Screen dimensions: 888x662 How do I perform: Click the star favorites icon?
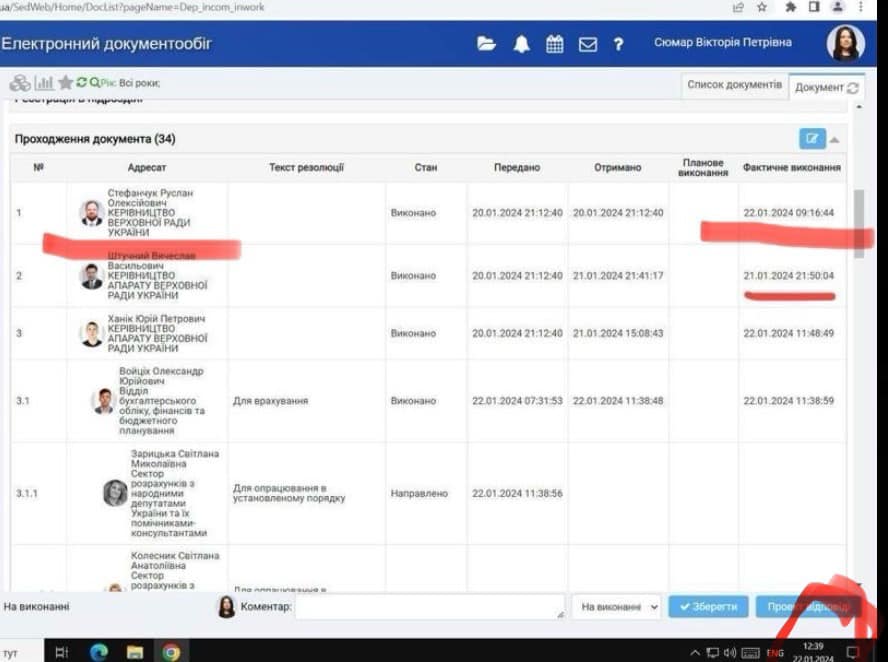point(65,83)
